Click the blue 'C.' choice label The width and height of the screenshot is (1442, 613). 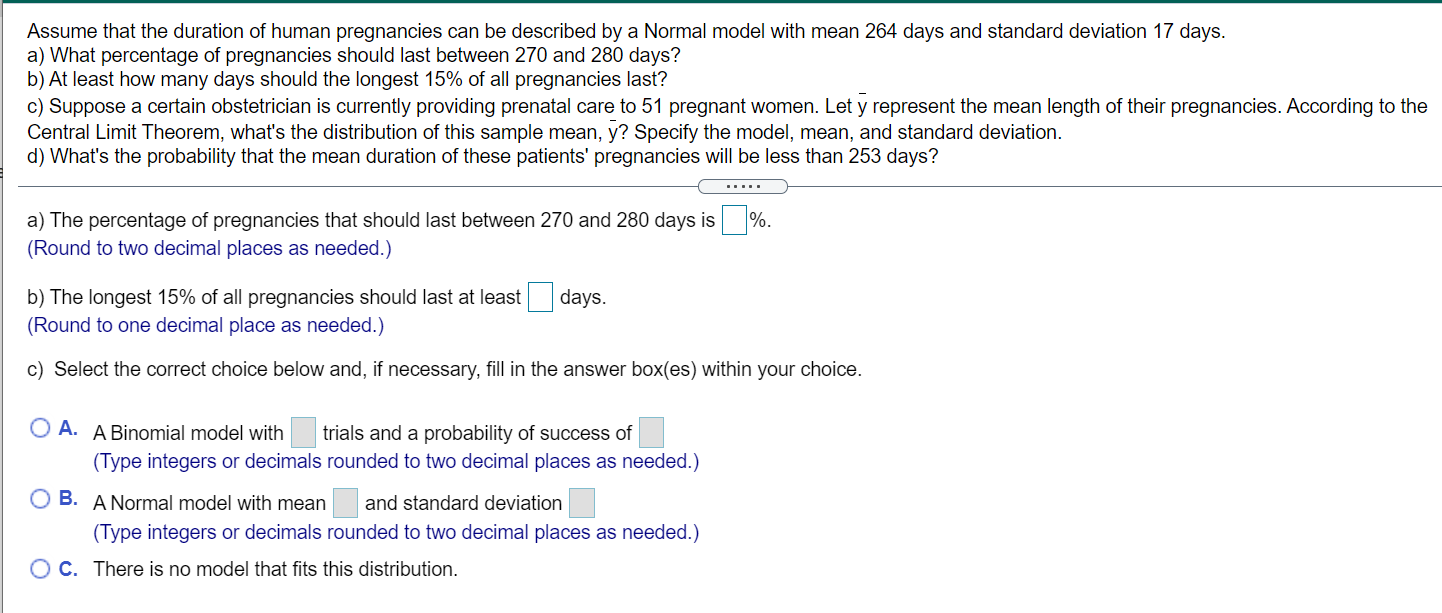click(67, 568)
